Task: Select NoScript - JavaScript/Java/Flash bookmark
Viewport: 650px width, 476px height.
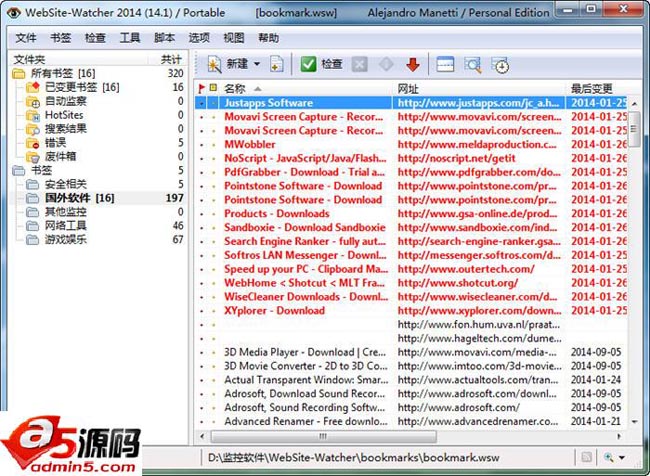Action: pos(305,158)
